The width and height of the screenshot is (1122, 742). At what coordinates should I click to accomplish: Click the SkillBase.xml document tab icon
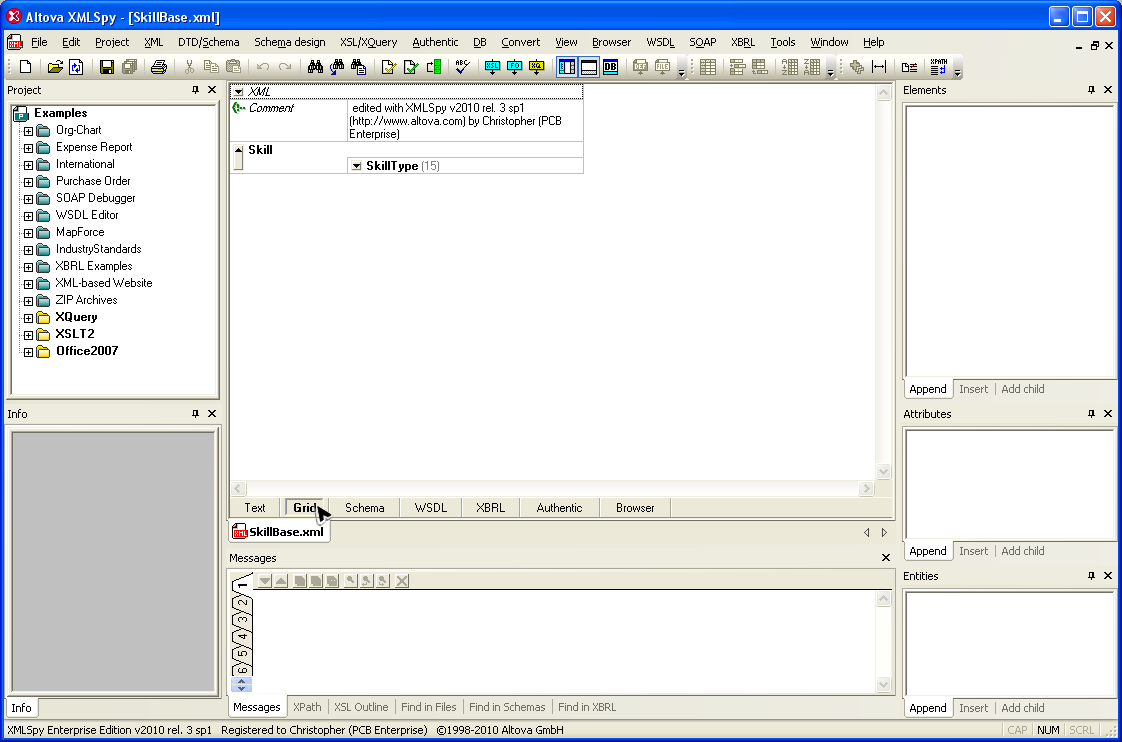[240, 532]
